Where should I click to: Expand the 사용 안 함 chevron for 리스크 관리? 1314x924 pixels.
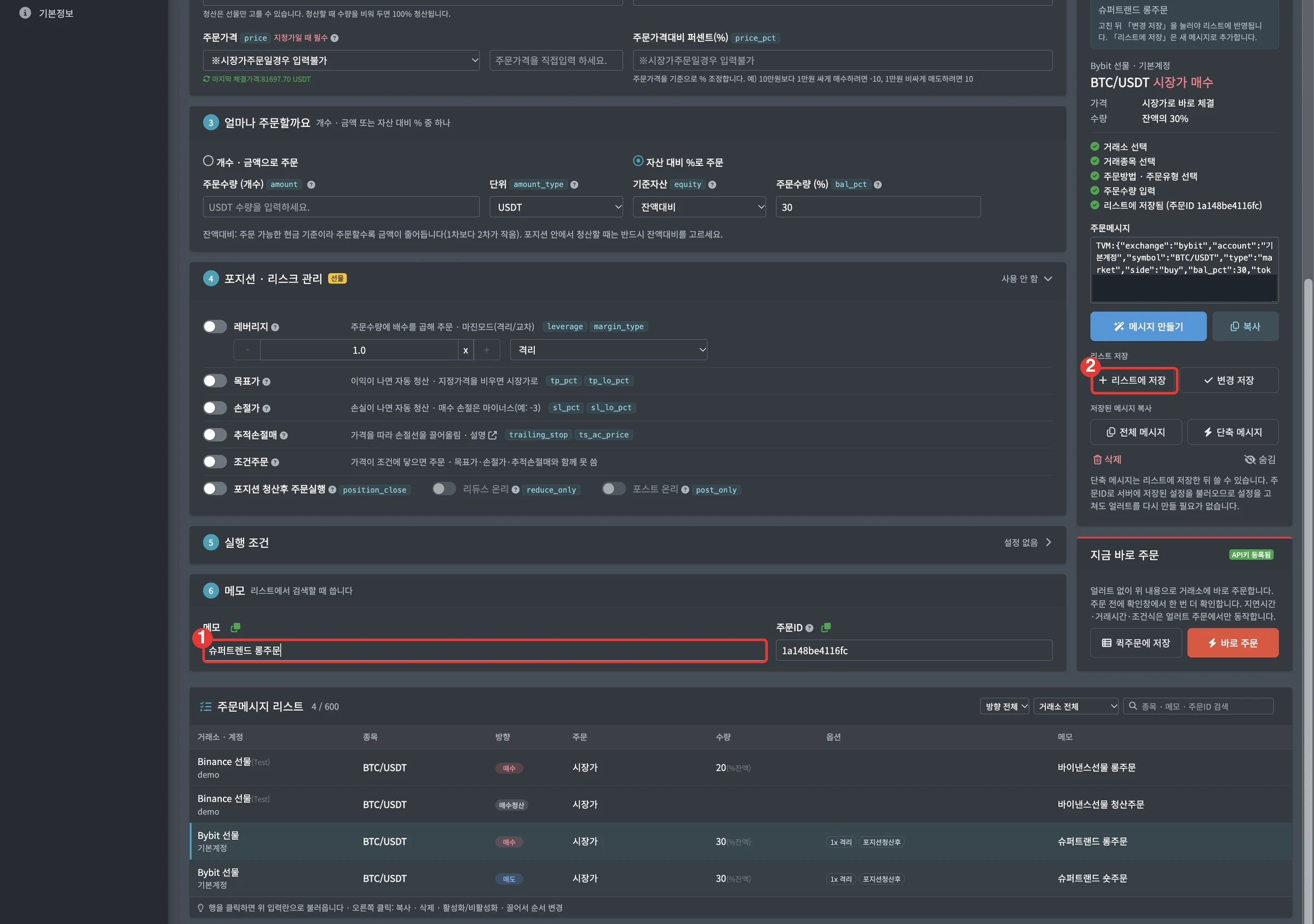1048,279
